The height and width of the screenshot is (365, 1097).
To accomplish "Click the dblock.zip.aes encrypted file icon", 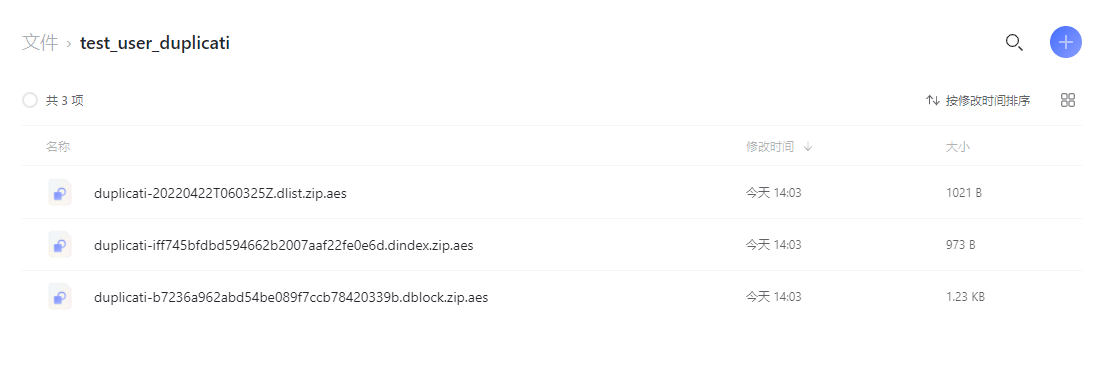I will tap(59, 296).
